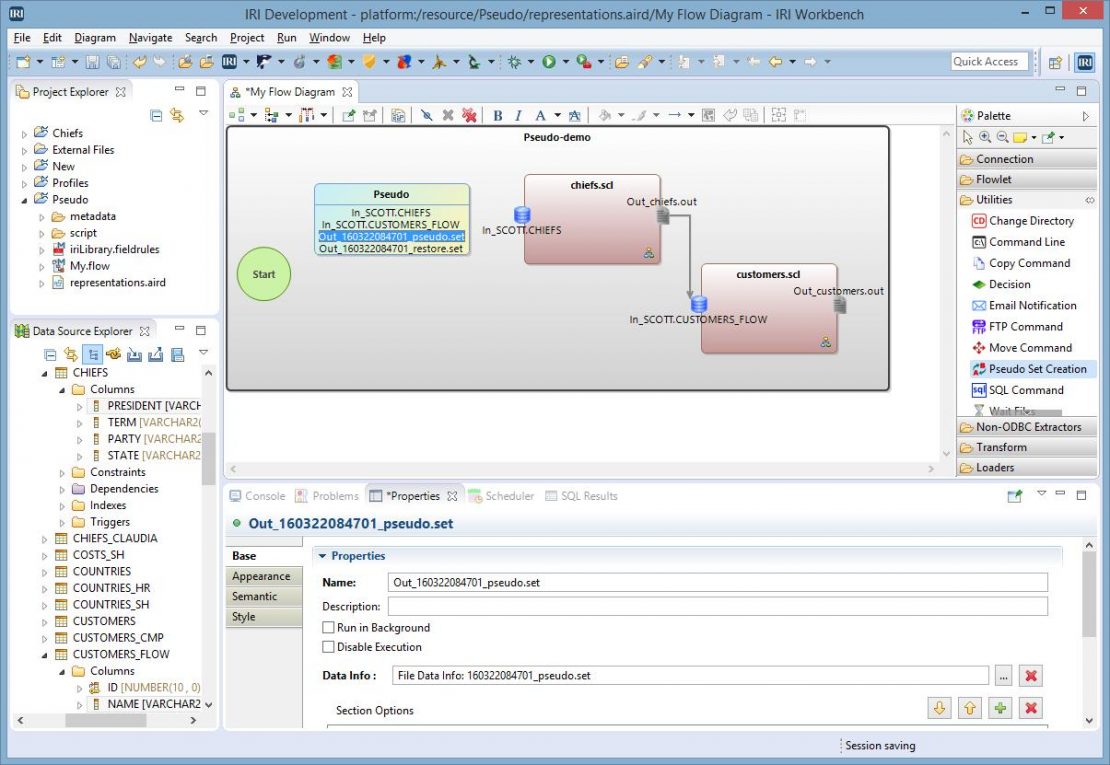Expand the metadata folder
This screenshot has width=1110, height=765.
tap(42, 217)
